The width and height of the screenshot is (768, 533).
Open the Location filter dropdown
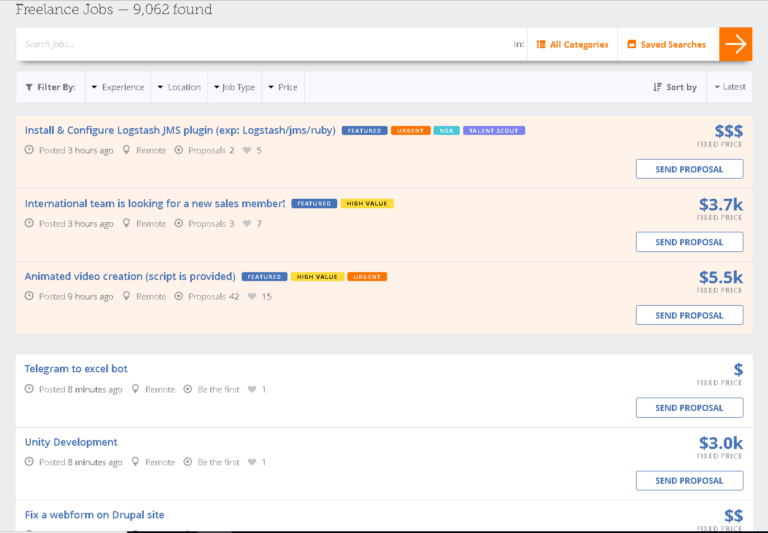point(179,87)
